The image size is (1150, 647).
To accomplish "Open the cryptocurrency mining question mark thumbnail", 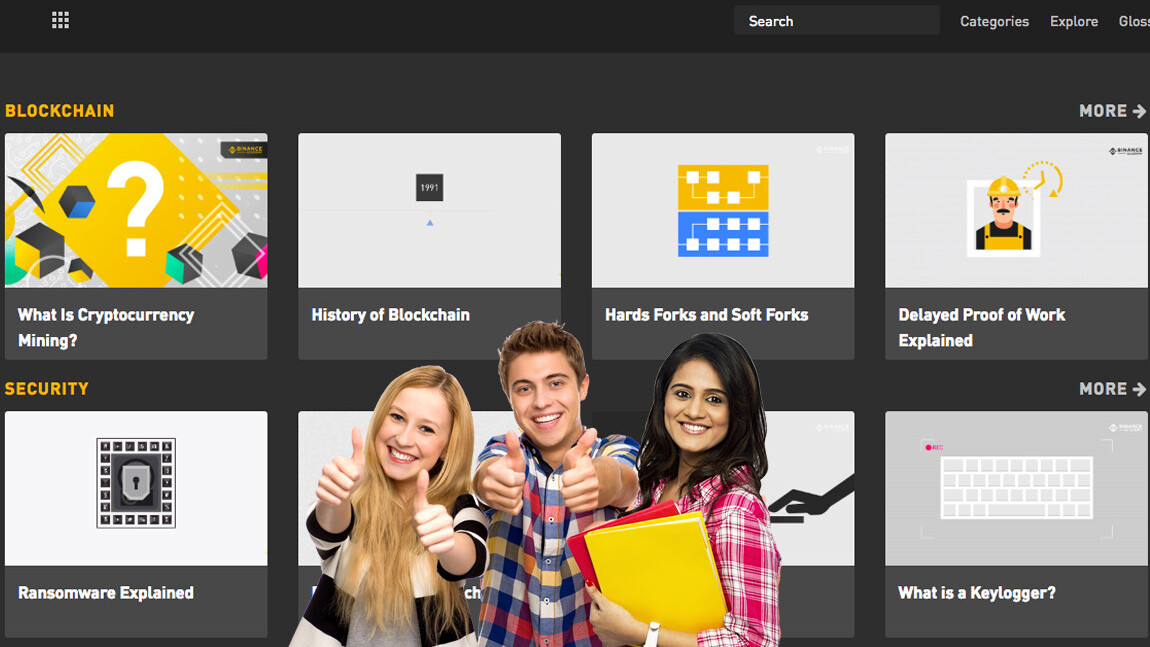I will coord(136,210).
